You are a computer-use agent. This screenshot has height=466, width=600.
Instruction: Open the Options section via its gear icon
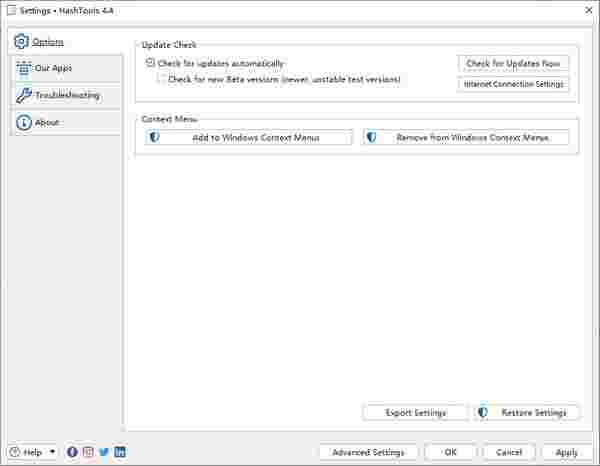pyautogui.click(x=21, y=41)
